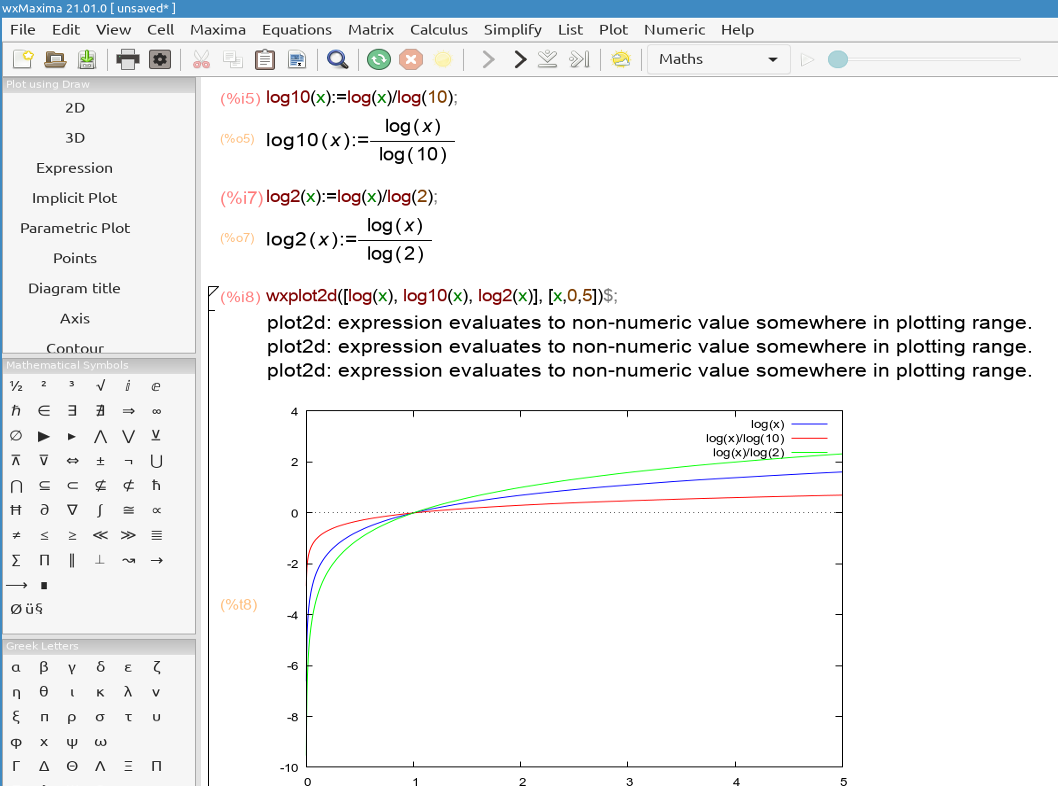Insert the alpha Greek letter
1058x786 pixels.
(x=15, y=667)
